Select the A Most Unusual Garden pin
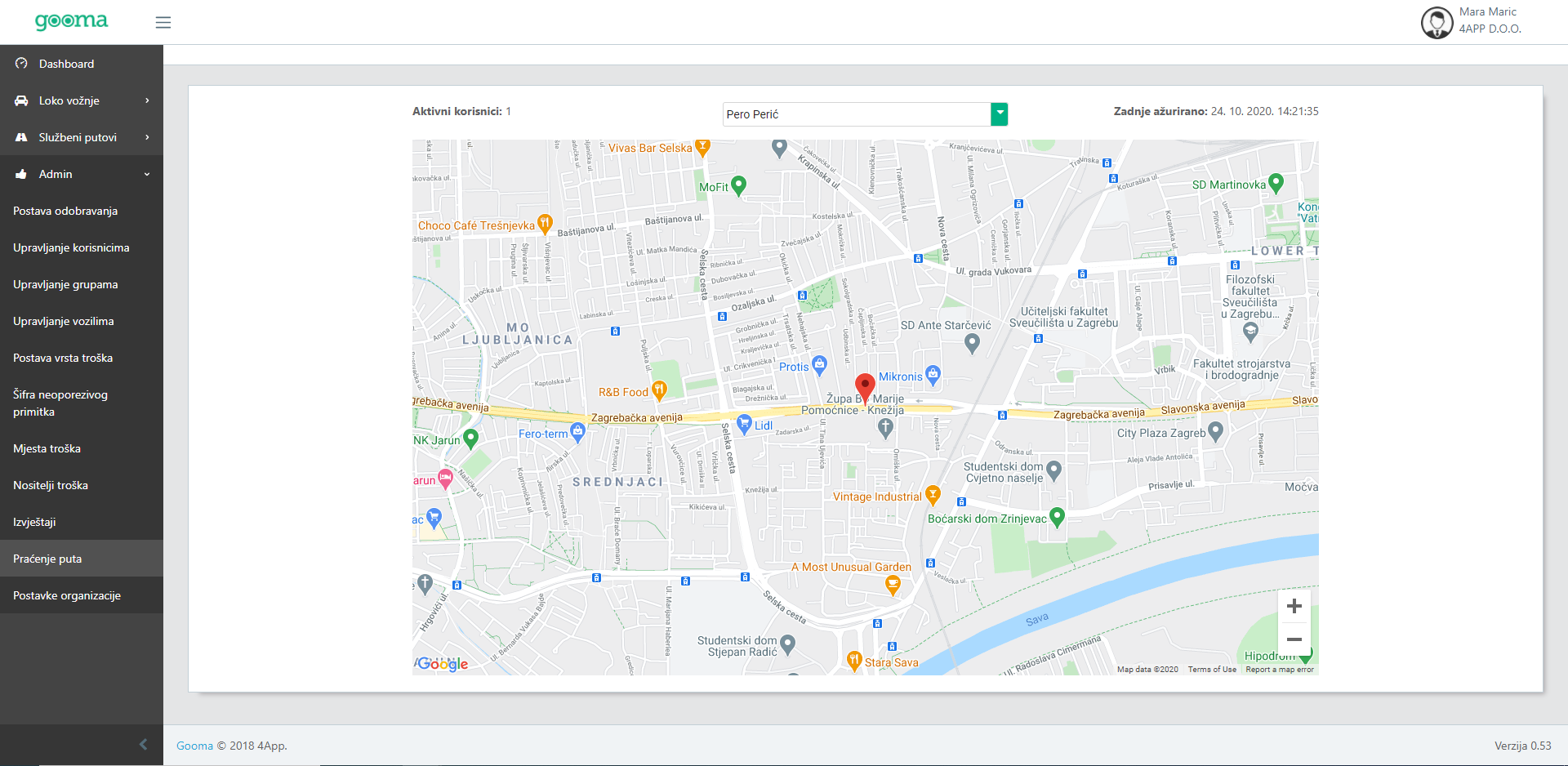1568x766 pixels. pyautogui.click(x=893, y=585)
